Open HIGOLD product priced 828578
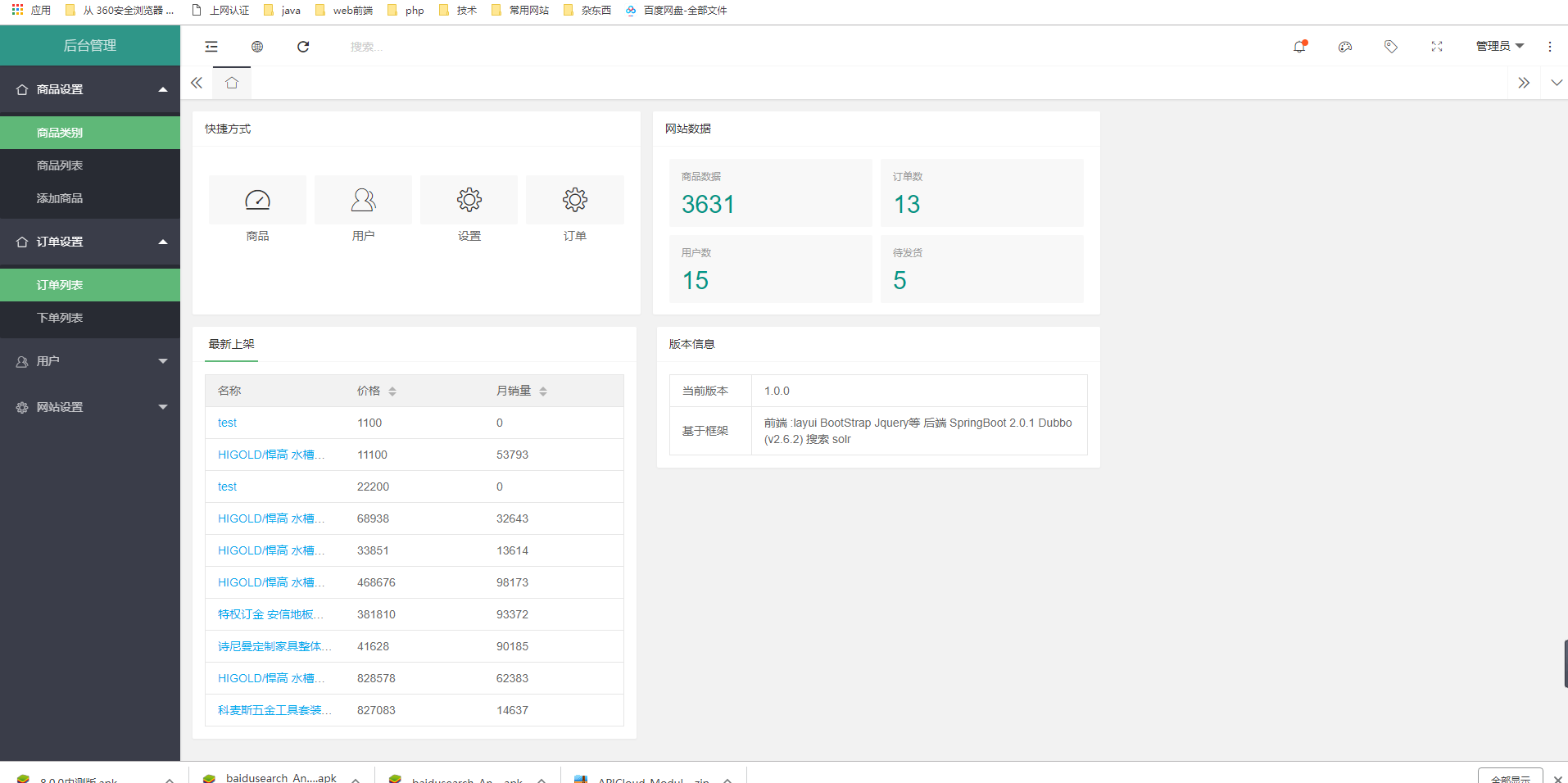 pos(271,678)
